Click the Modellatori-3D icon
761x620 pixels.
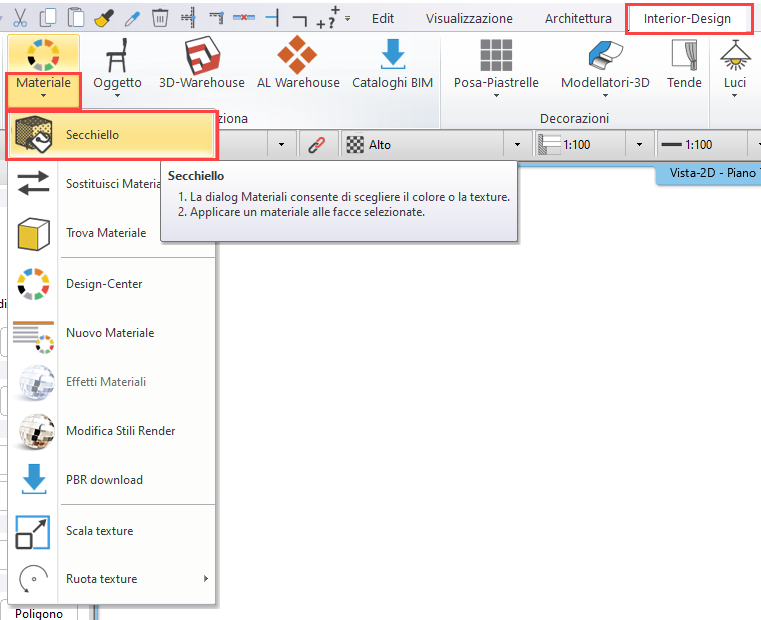pyautogui.click(x=605, y=55)
